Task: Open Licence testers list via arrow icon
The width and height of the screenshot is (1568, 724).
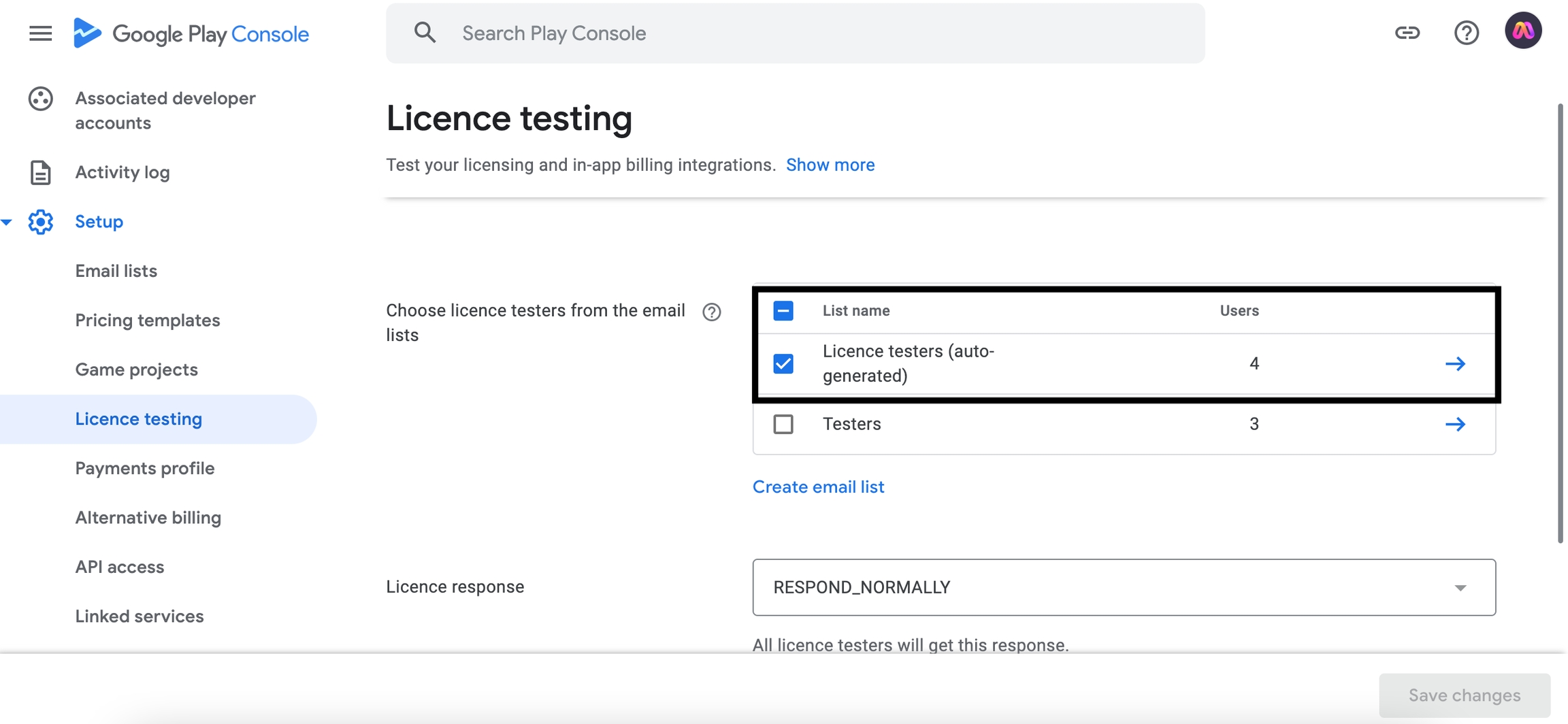Action: (x=1455, y=364)
